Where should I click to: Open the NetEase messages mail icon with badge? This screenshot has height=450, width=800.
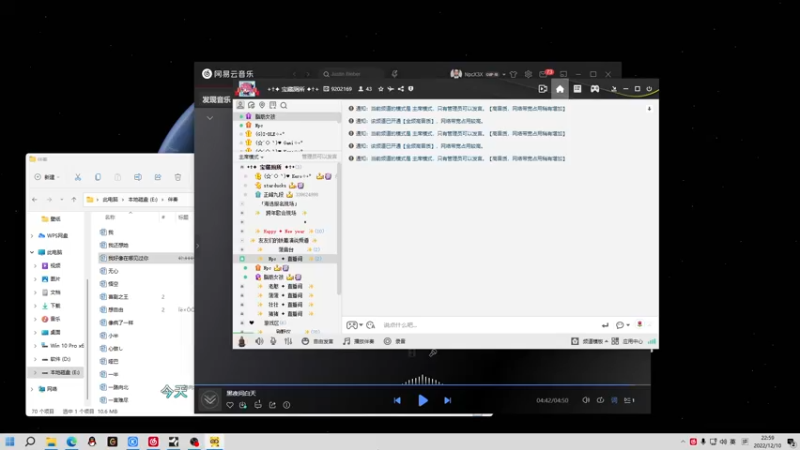tap(545, 74)
